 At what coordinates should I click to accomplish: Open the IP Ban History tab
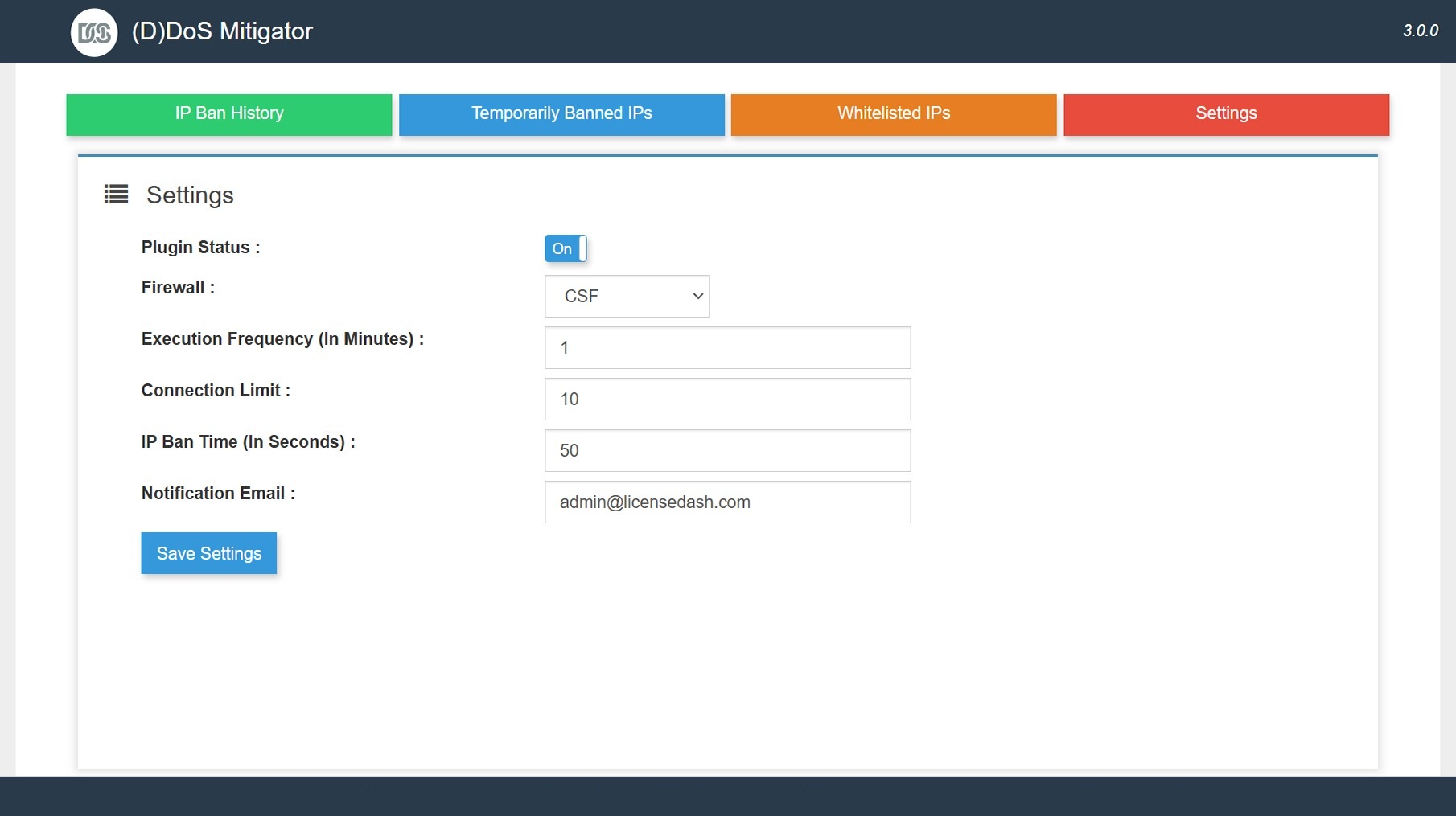229,114
